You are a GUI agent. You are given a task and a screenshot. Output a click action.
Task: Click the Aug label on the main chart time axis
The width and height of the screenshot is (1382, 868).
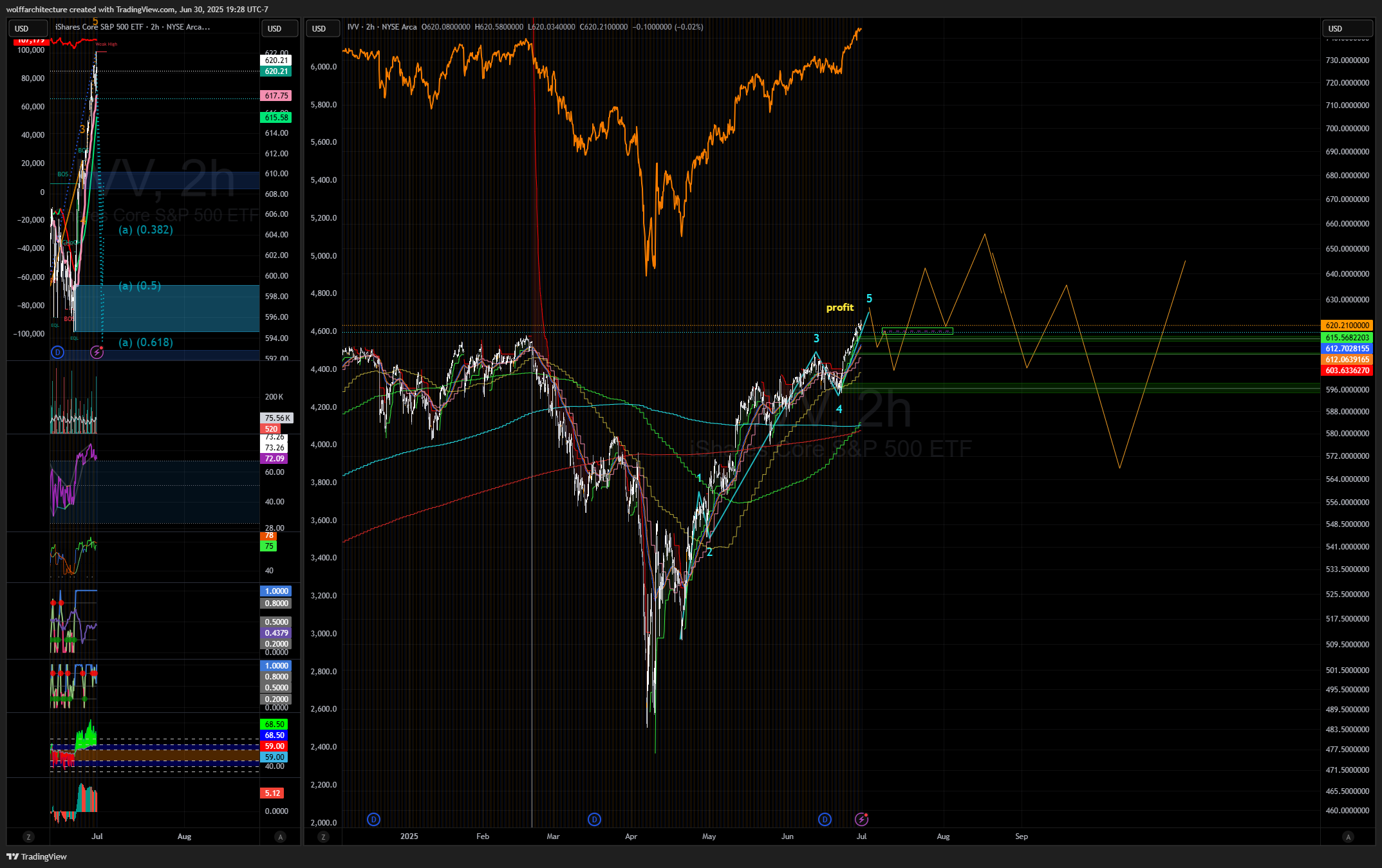[x=943, y=836]
